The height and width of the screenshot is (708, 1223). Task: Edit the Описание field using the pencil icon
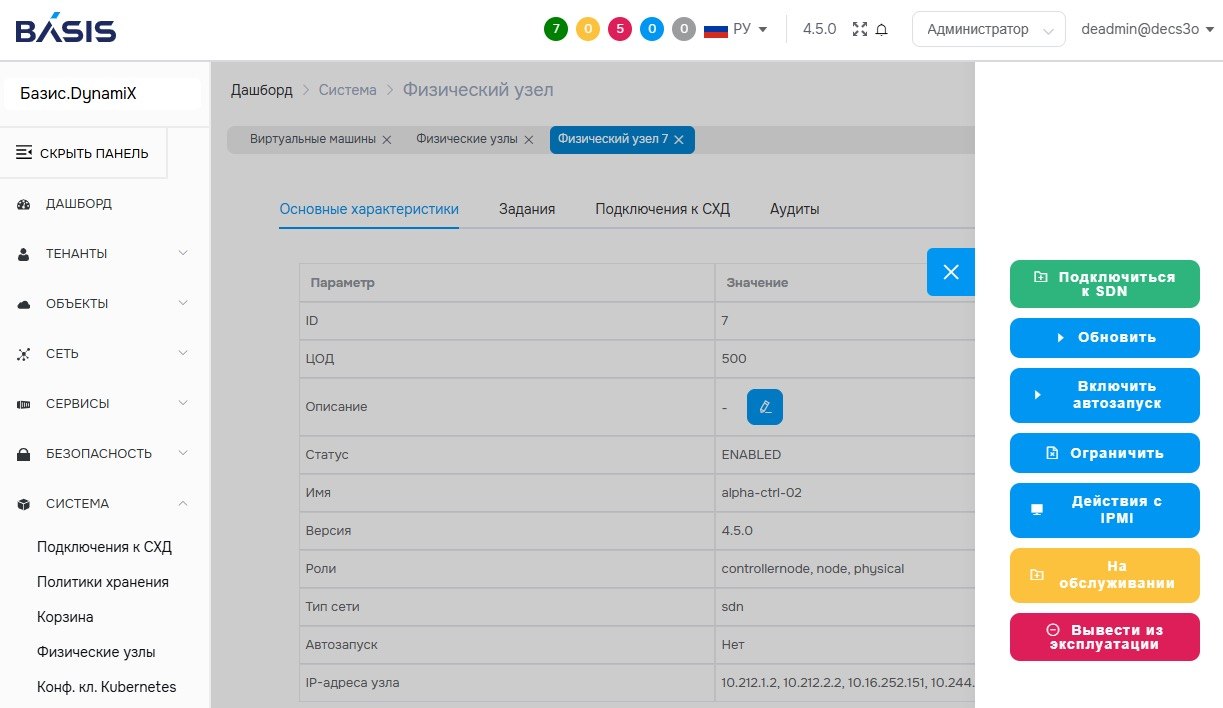[x=765, y=406]
